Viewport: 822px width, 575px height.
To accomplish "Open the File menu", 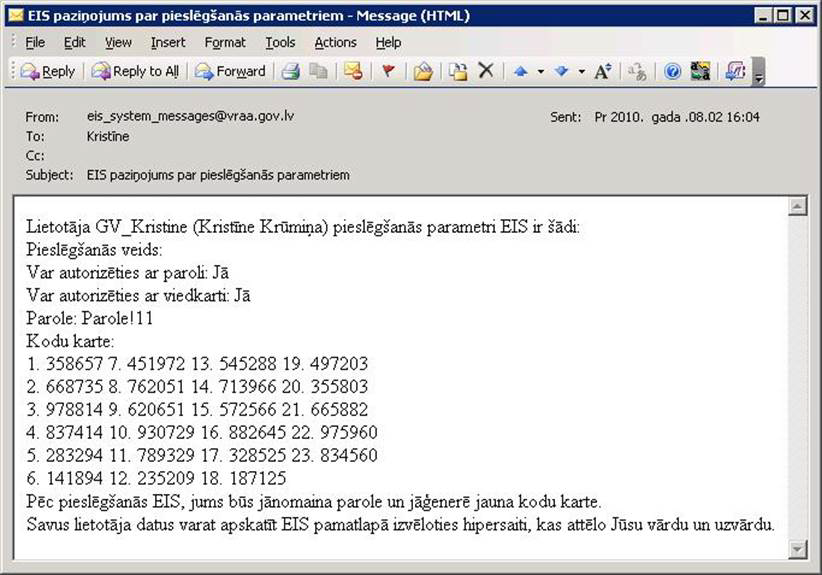I will [35, 42].
